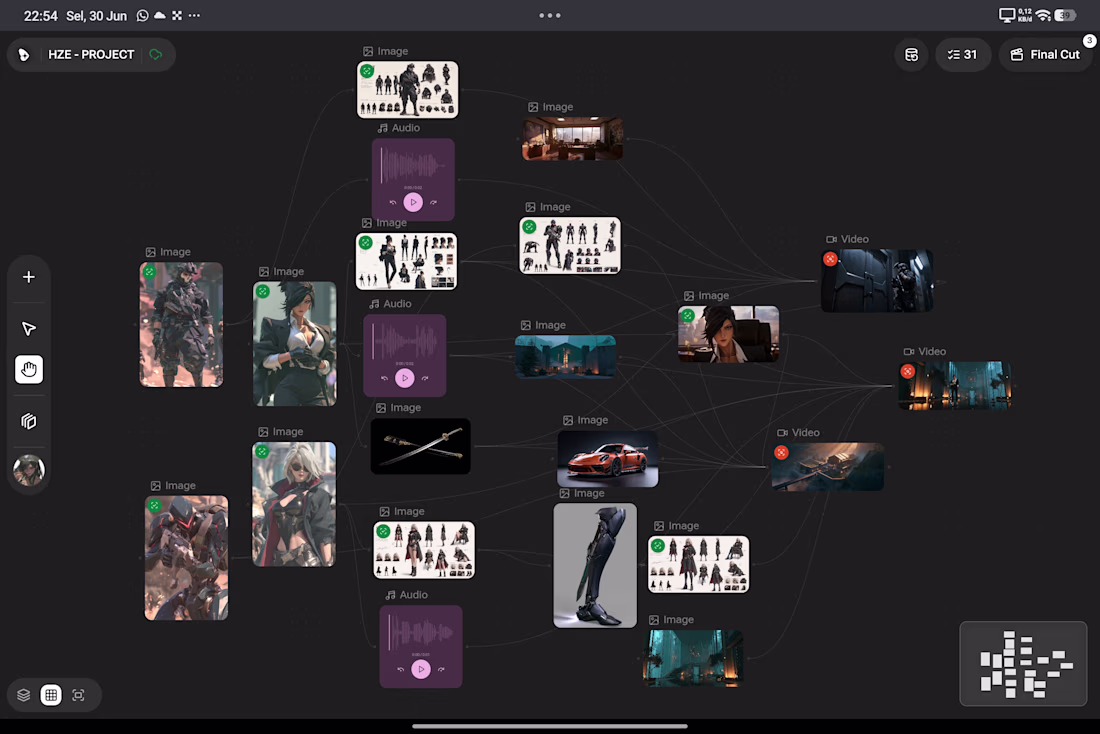Screen dimensions: 1100x734
Task: Open the layers panel icon
Action: coord(23,695)
